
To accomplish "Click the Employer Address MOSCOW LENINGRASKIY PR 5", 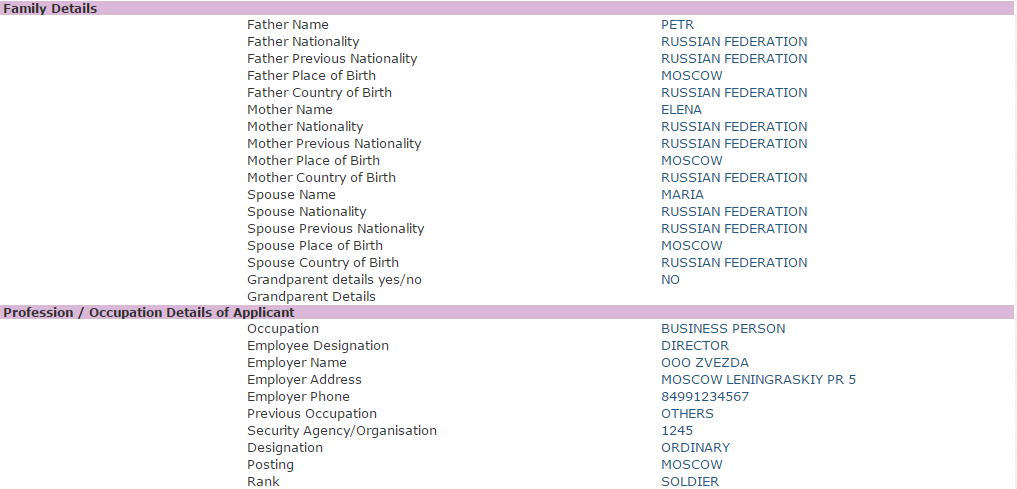I will pyautogui.click(x=758, y=379).
